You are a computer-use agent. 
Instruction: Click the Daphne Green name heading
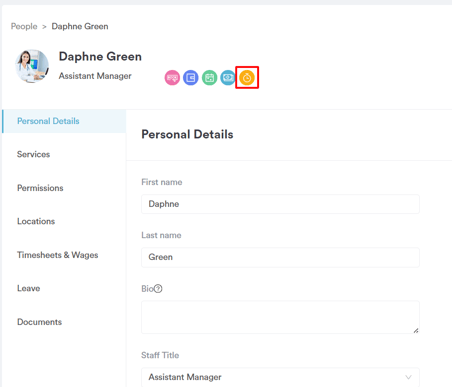click(x=100, y=57)
